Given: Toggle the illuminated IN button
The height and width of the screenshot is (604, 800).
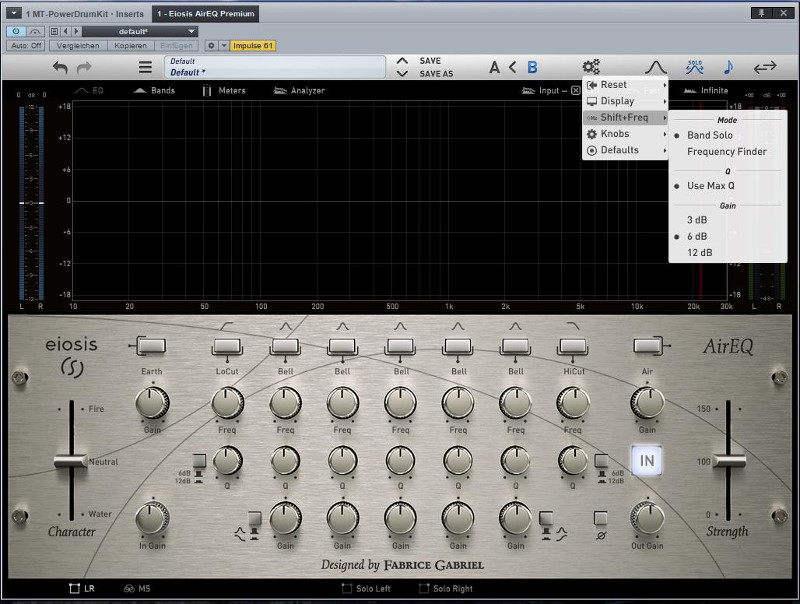Looking at the screenshot, I should (646, 461).
